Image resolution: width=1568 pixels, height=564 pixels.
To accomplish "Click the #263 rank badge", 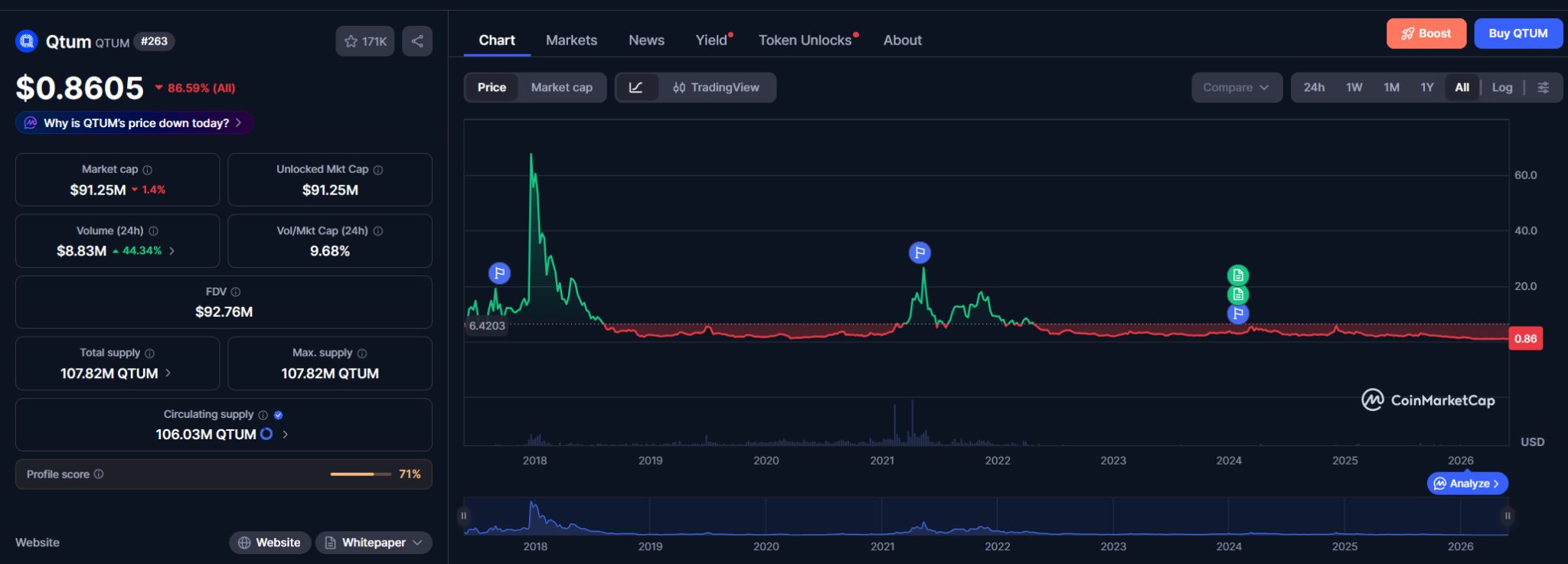I will [x=154, y=41].
